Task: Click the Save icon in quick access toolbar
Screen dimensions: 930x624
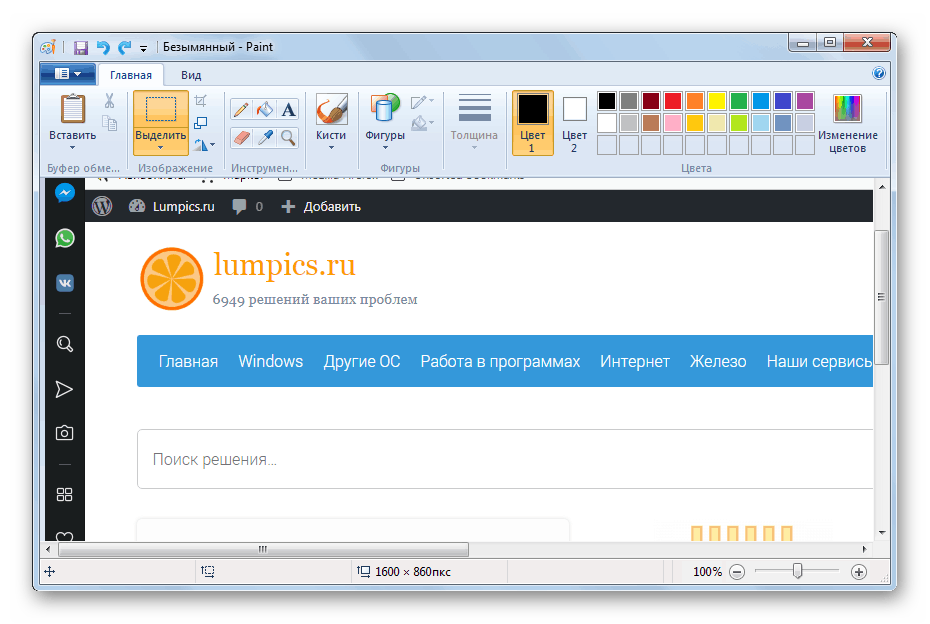Action: (80, 46)
